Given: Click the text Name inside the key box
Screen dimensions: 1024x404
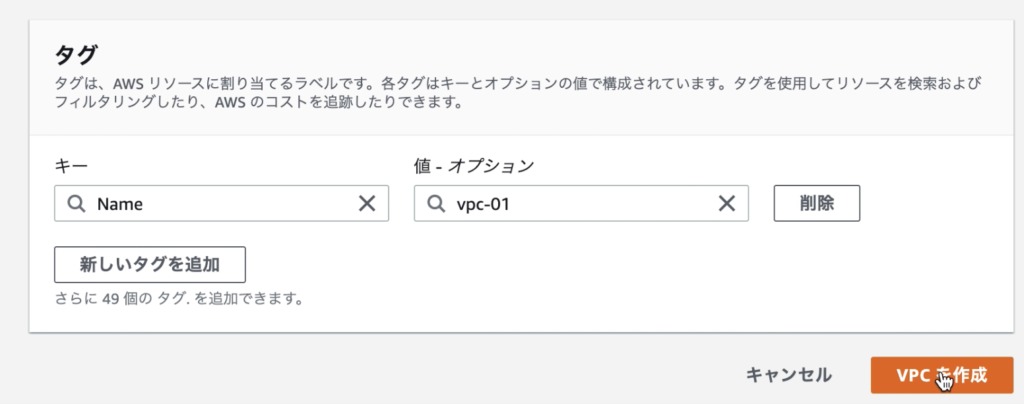Looking at the screenshot, I should click(x=120, y=204).
